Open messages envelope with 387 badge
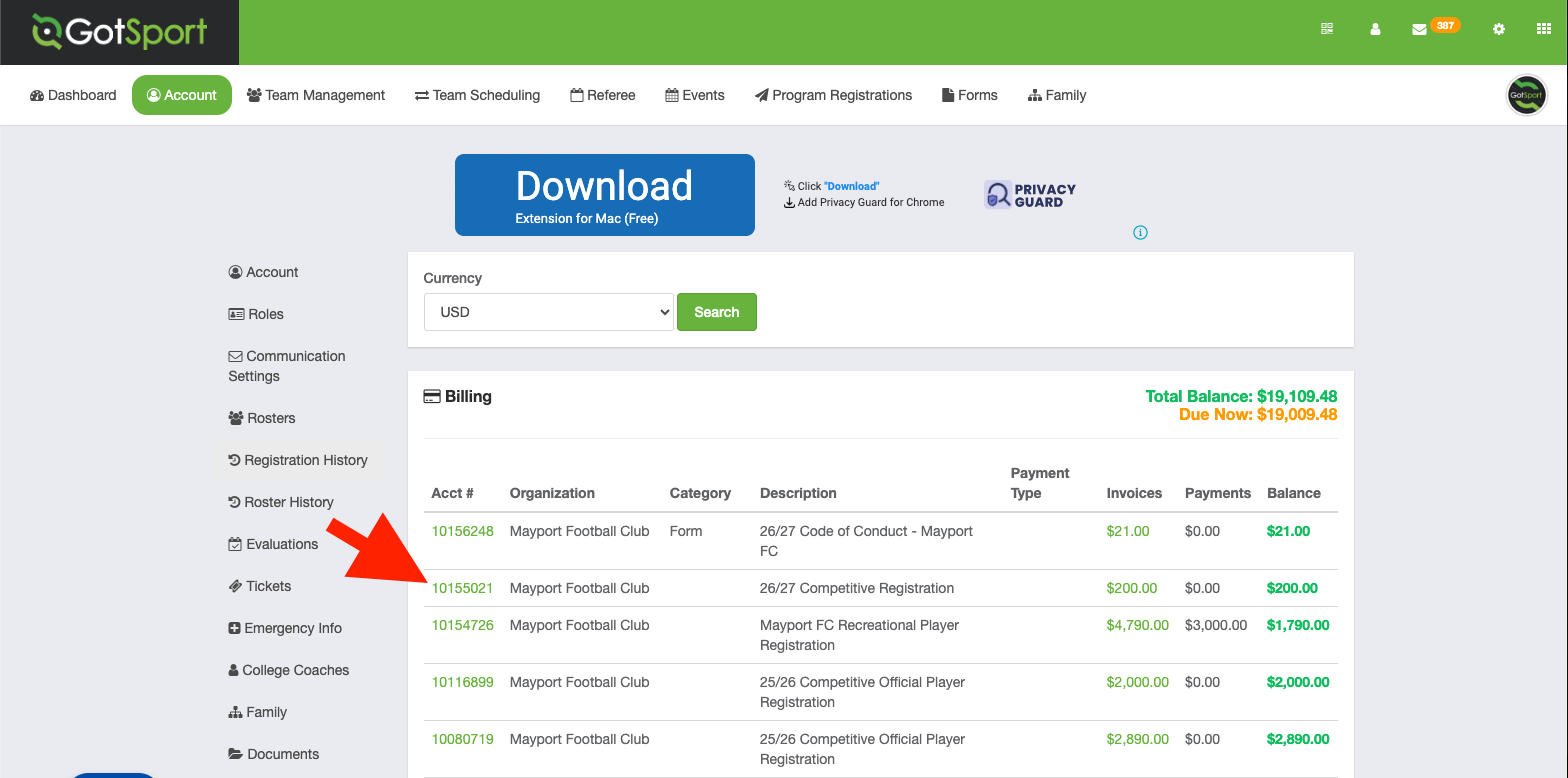The width and height of the screenshot is (1568, 778). 1434,28
